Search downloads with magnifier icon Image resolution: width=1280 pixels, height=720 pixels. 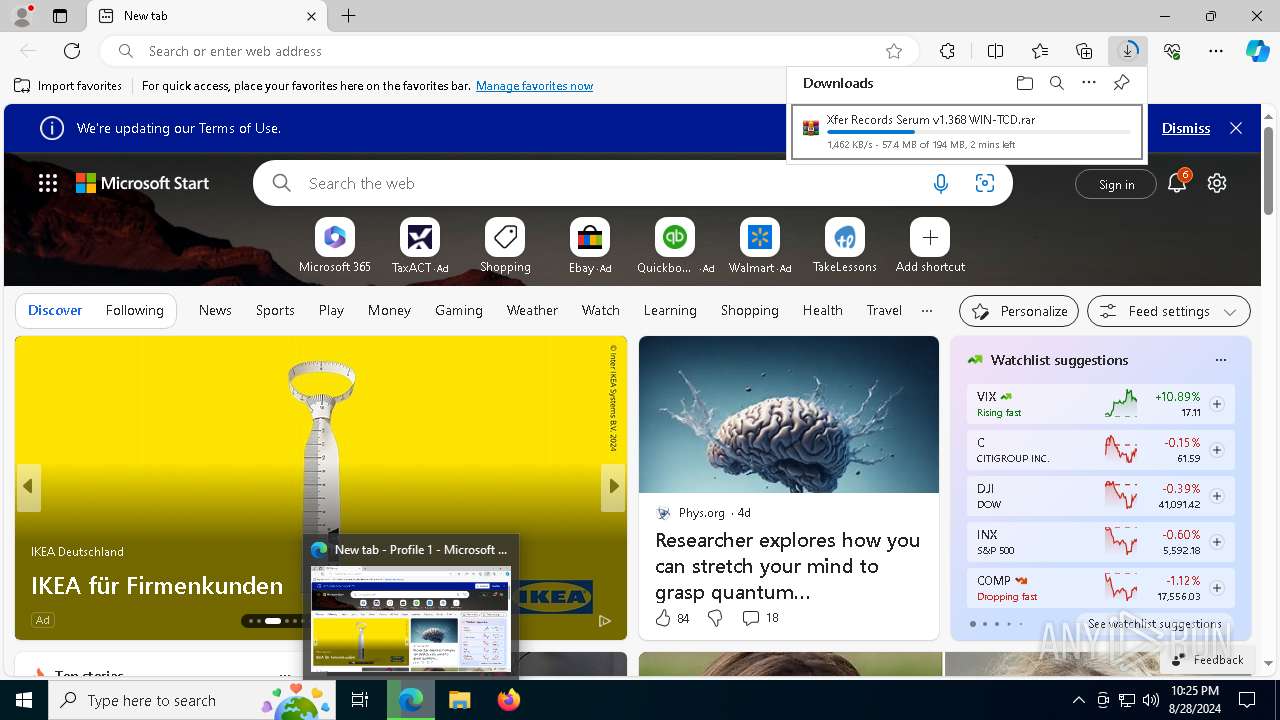tap(1056, 83)
